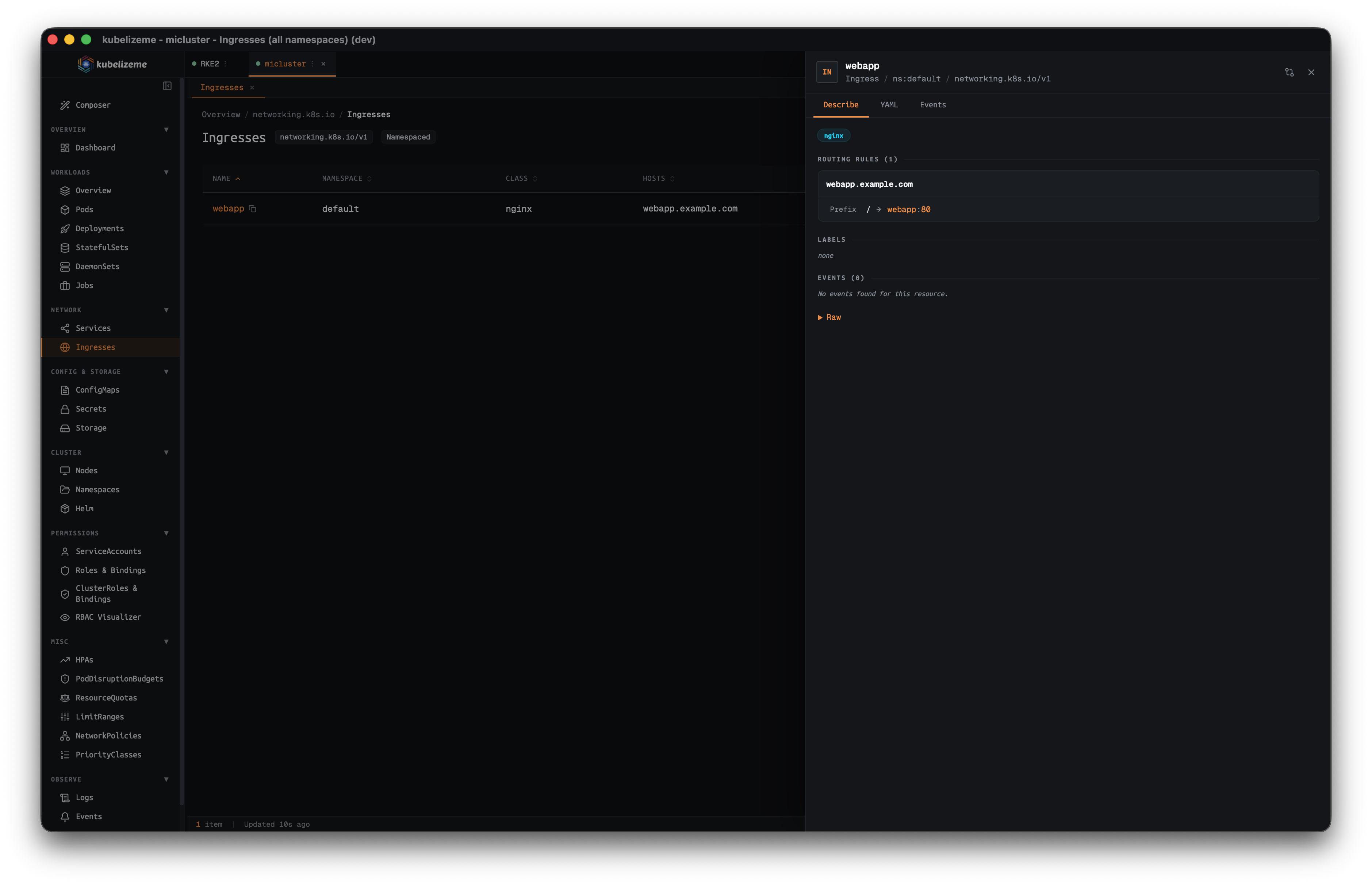Open StatefulSets database icon
This screenshot has width=1372, height=886.
click(x=65, y=248)
